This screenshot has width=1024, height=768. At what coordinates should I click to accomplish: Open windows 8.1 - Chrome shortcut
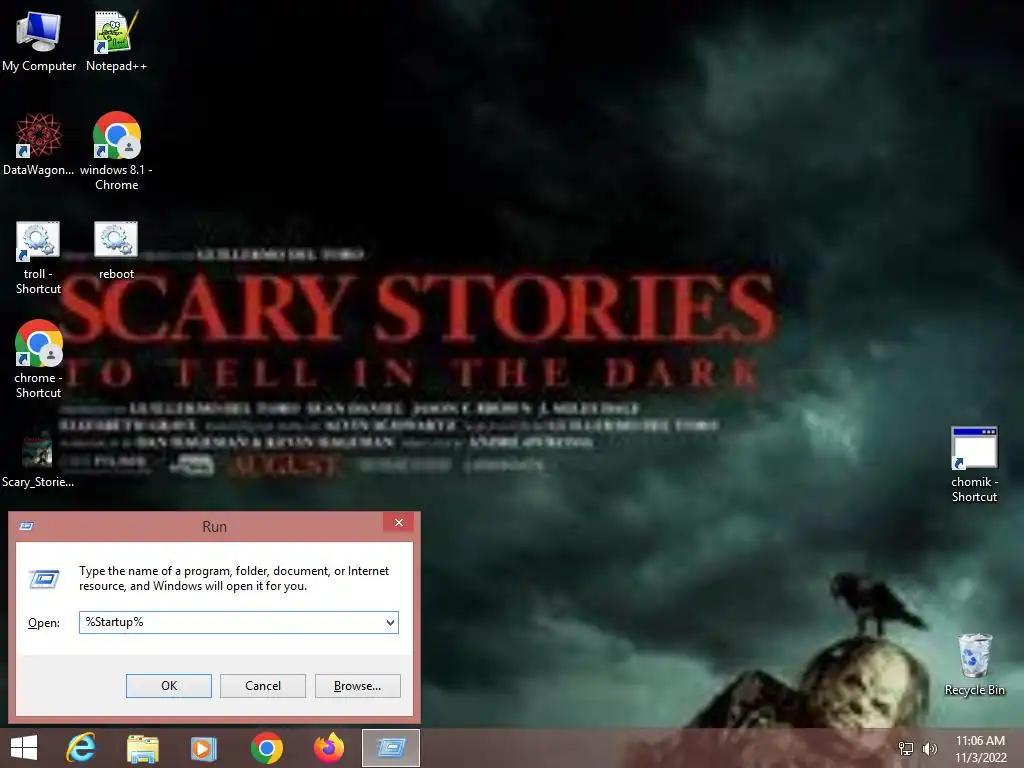click(116, 152)
